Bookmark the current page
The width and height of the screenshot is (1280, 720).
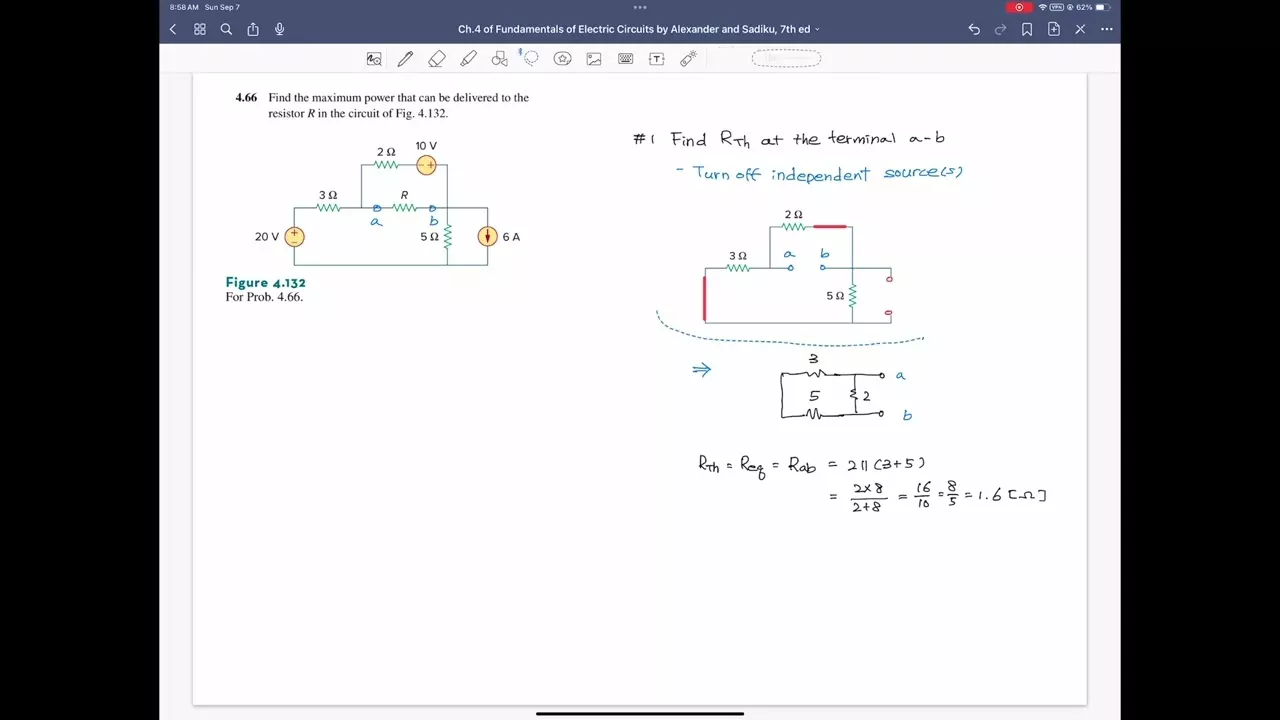tap(1027, 29)
